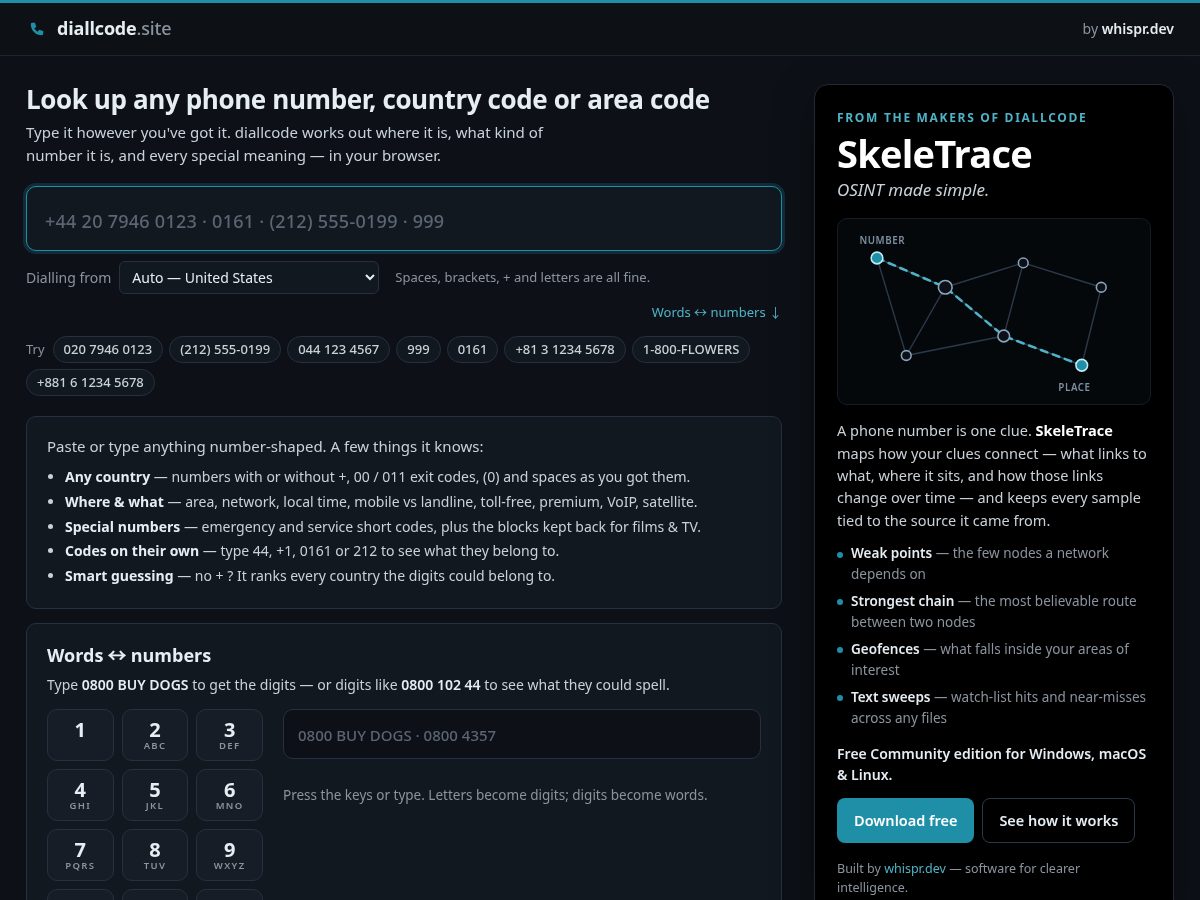1200x900 pixels.
Task: Try the 999 example chip
Action: click(x=418, y=350)
